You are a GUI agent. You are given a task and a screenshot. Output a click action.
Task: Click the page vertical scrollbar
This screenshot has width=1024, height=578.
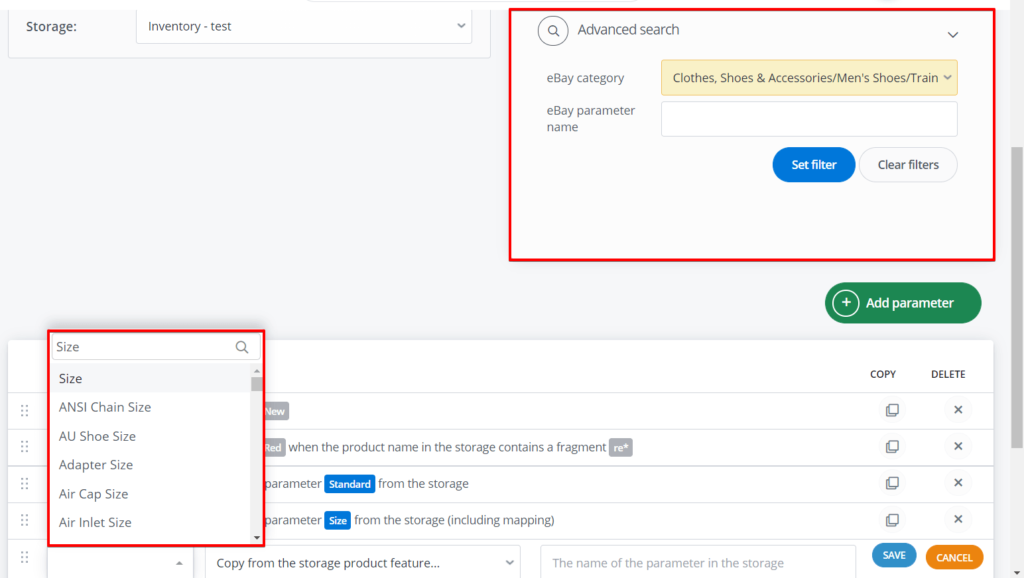(x=1017, y=297)
